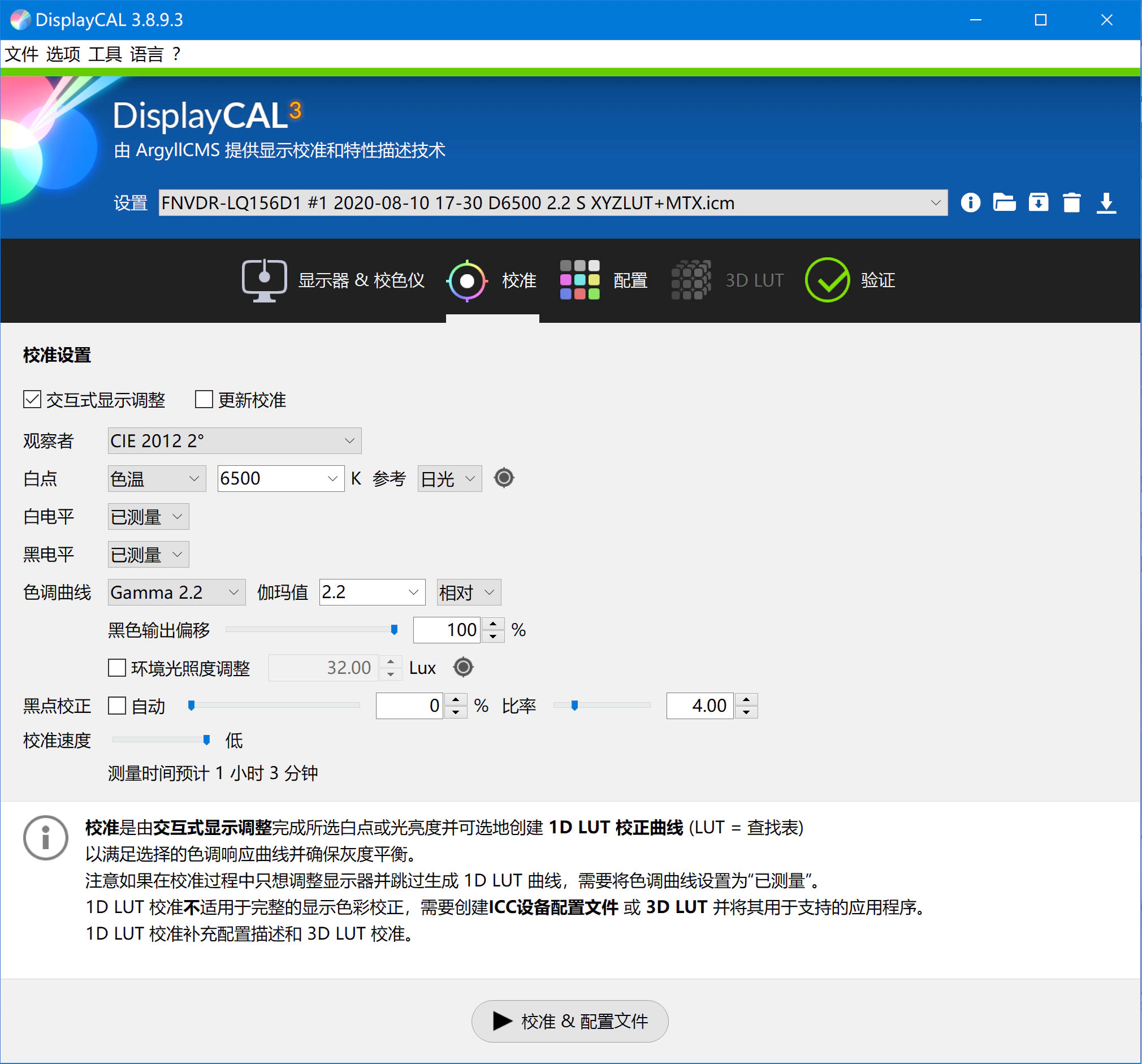
Task: Increase 黑点校正 percent with up arrow
Action: 456,699
